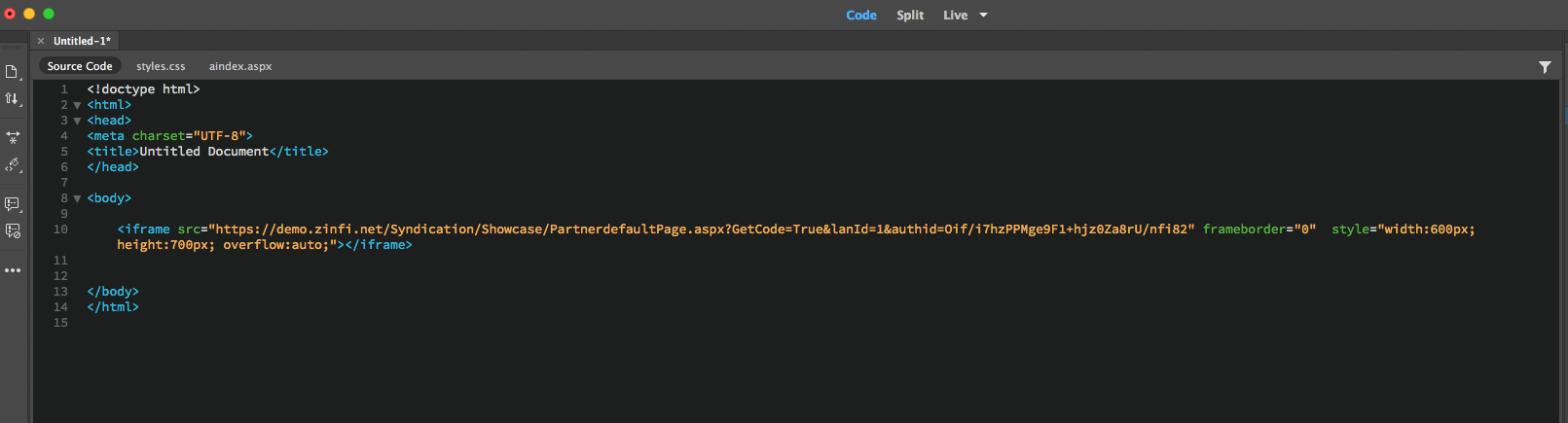Screen dimensions: 1568x423
Task: Collapse the html tag on line 2
Action: tap(77, 105)
